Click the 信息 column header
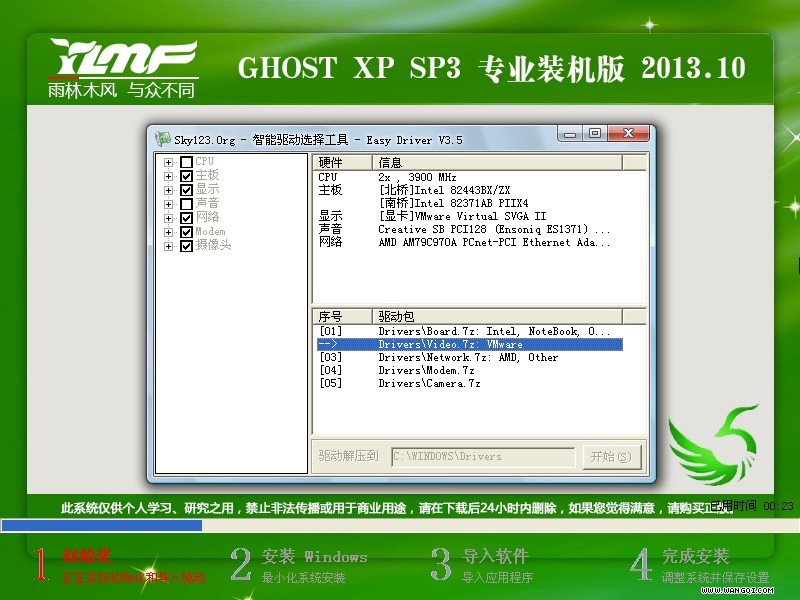Screen dimensions: 800x600 click(x=497, y=163)
